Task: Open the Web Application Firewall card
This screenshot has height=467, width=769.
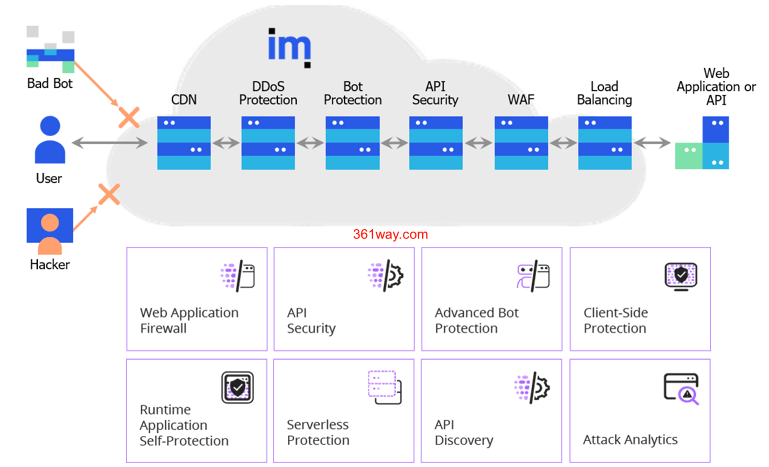Action: (197, 299)
